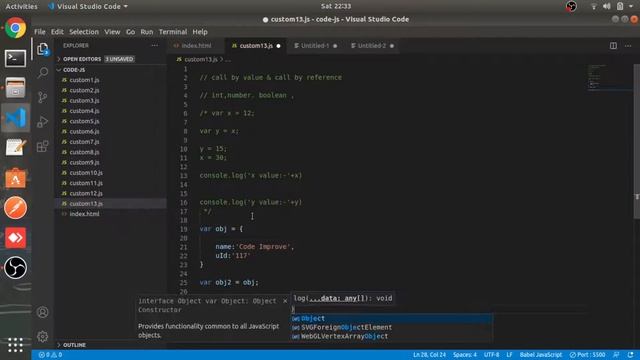Open the Manage gear in activity bar
Viewport: 640px width, 360px height.
pos(42,337)
